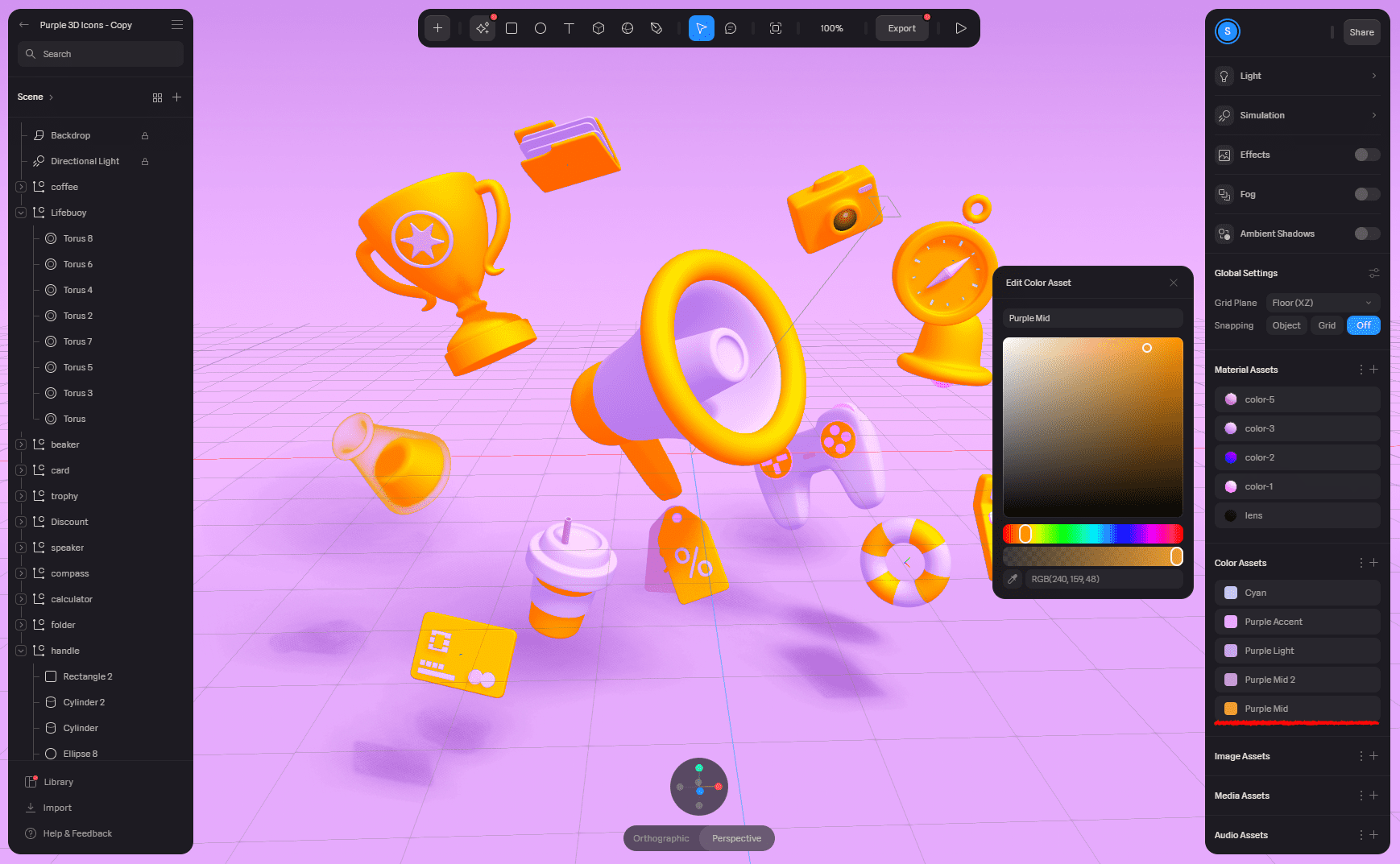Unlock the Directional Light lock icon
1400x864 pixels.
pyautogui.click(x=145, y=162)
